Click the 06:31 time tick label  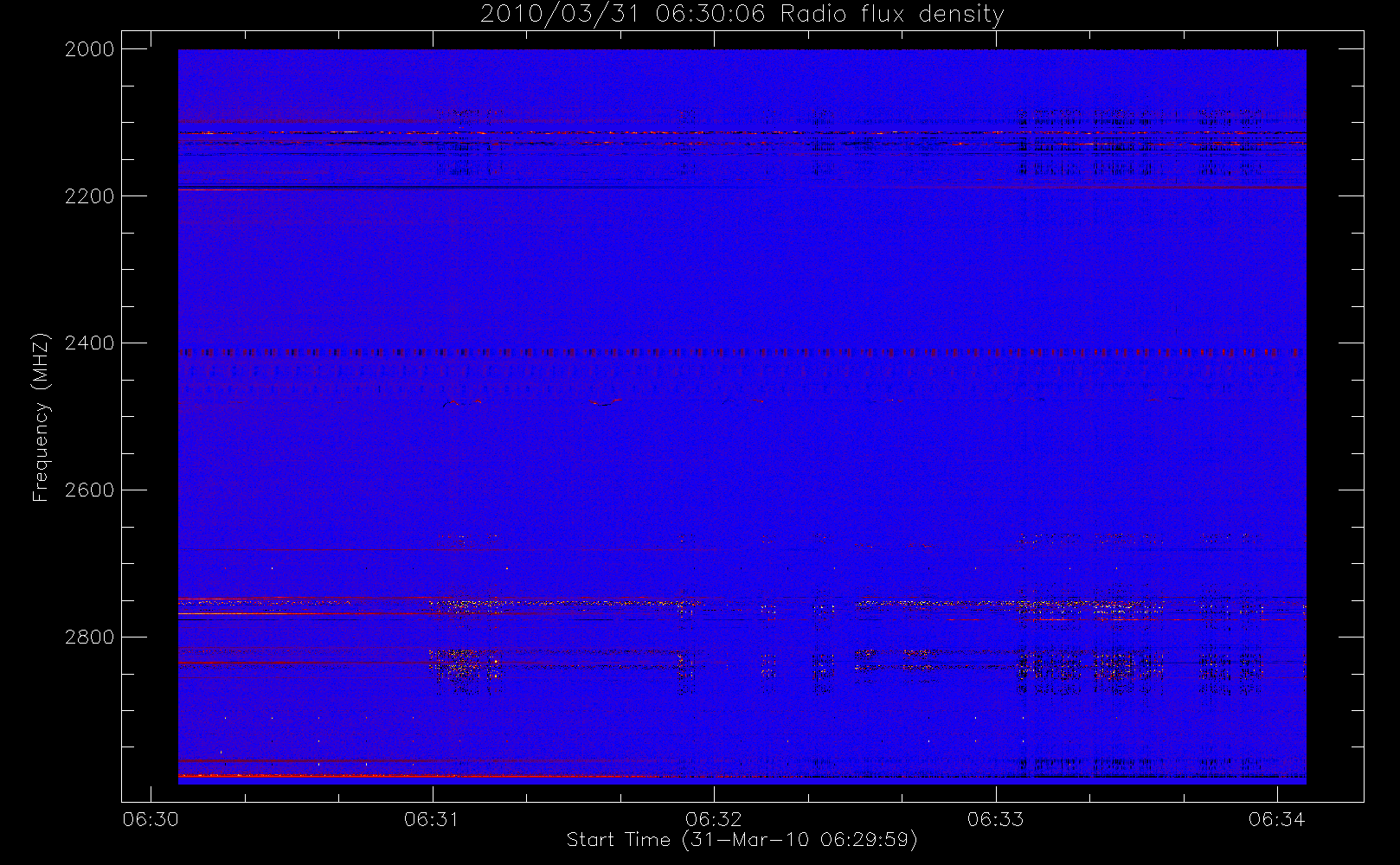click(x=432, y=819)
